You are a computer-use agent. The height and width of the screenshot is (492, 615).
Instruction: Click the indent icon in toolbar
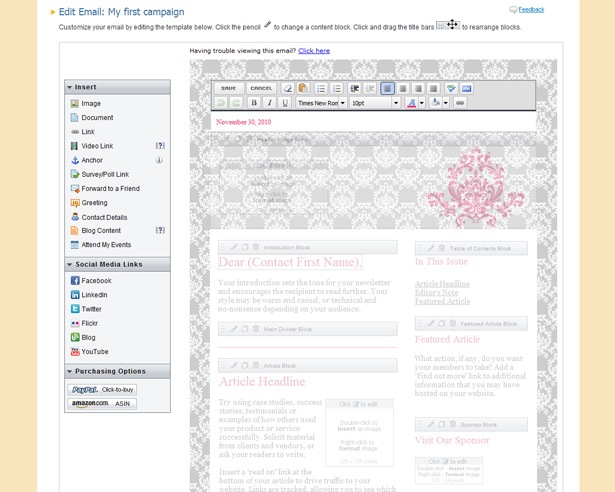point(370,89)
